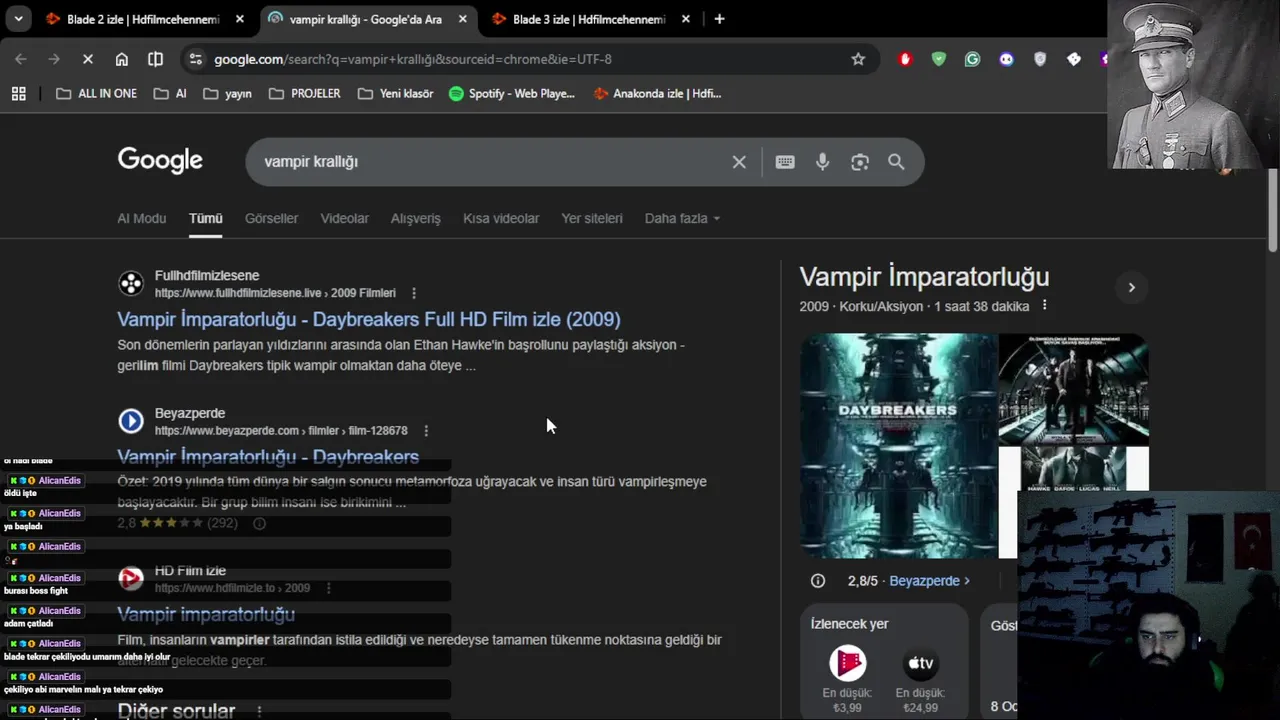The width and height of the screenshot is (1280, 720).
Task: Open the blue round extension icon
Action: (1006, 59)
